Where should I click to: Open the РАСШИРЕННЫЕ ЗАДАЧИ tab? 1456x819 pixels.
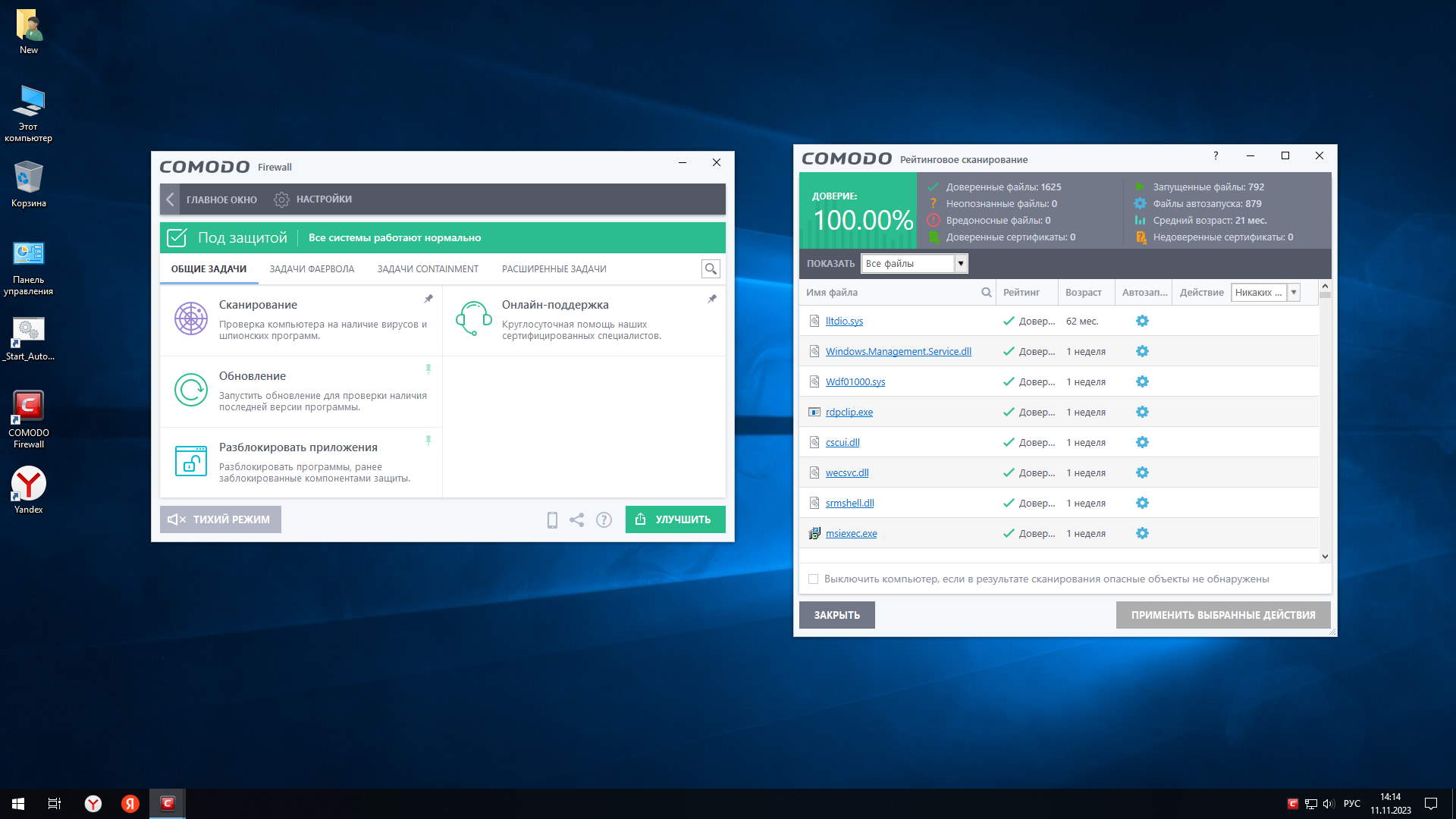coord(554,269)
